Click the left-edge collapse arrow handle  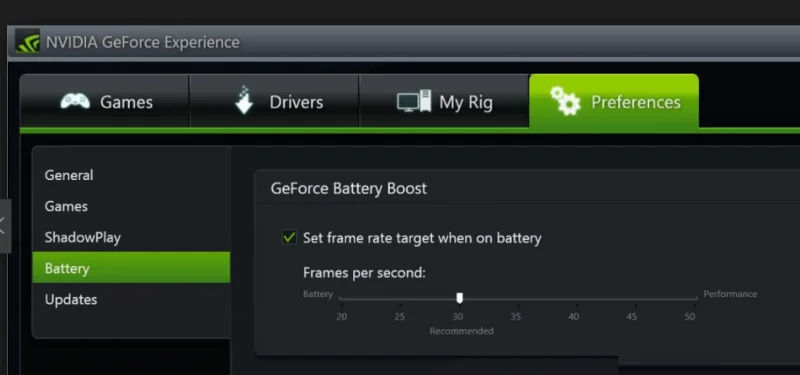4,226
